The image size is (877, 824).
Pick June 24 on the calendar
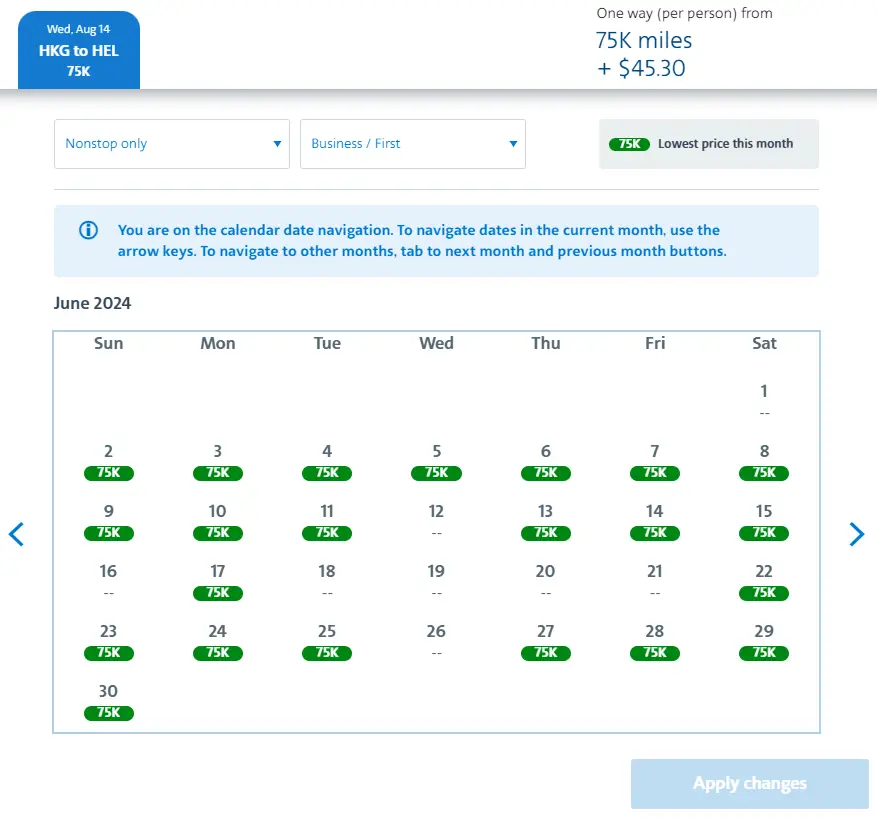click(x=218, y=641)
